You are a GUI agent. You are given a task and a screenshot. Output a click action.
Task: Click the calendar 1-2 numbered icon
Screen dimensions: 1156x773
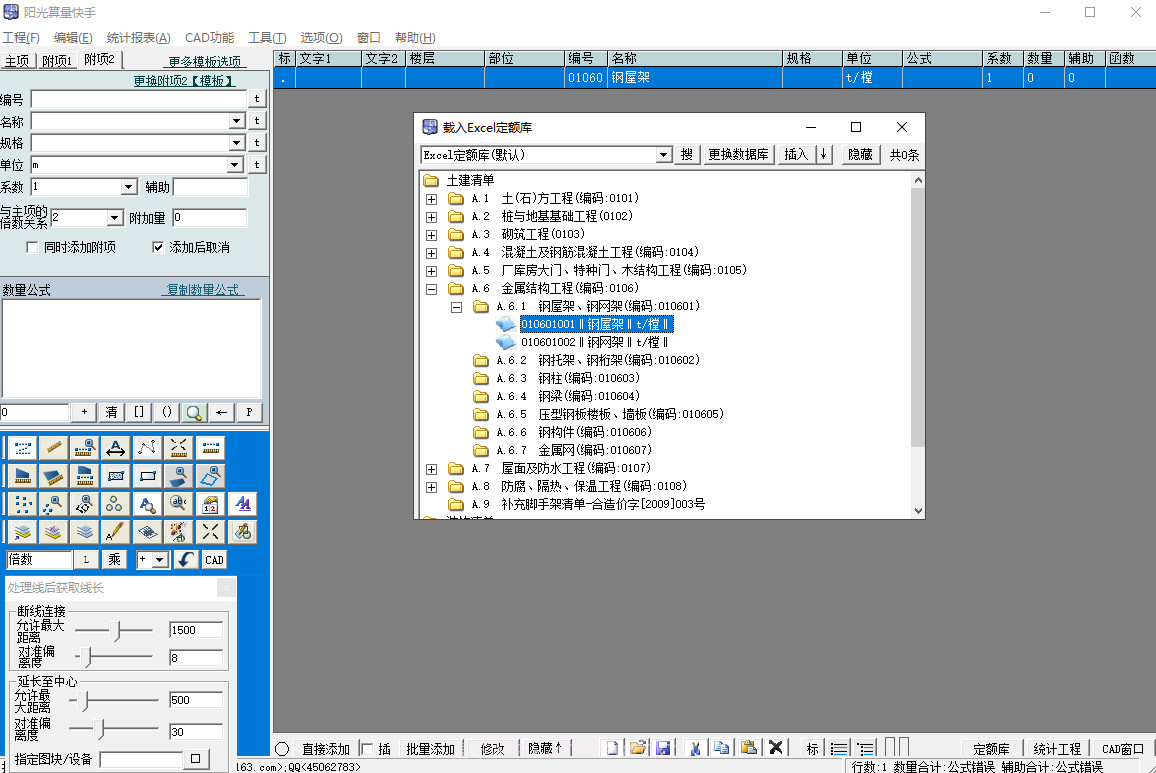(x=208, y=505)
